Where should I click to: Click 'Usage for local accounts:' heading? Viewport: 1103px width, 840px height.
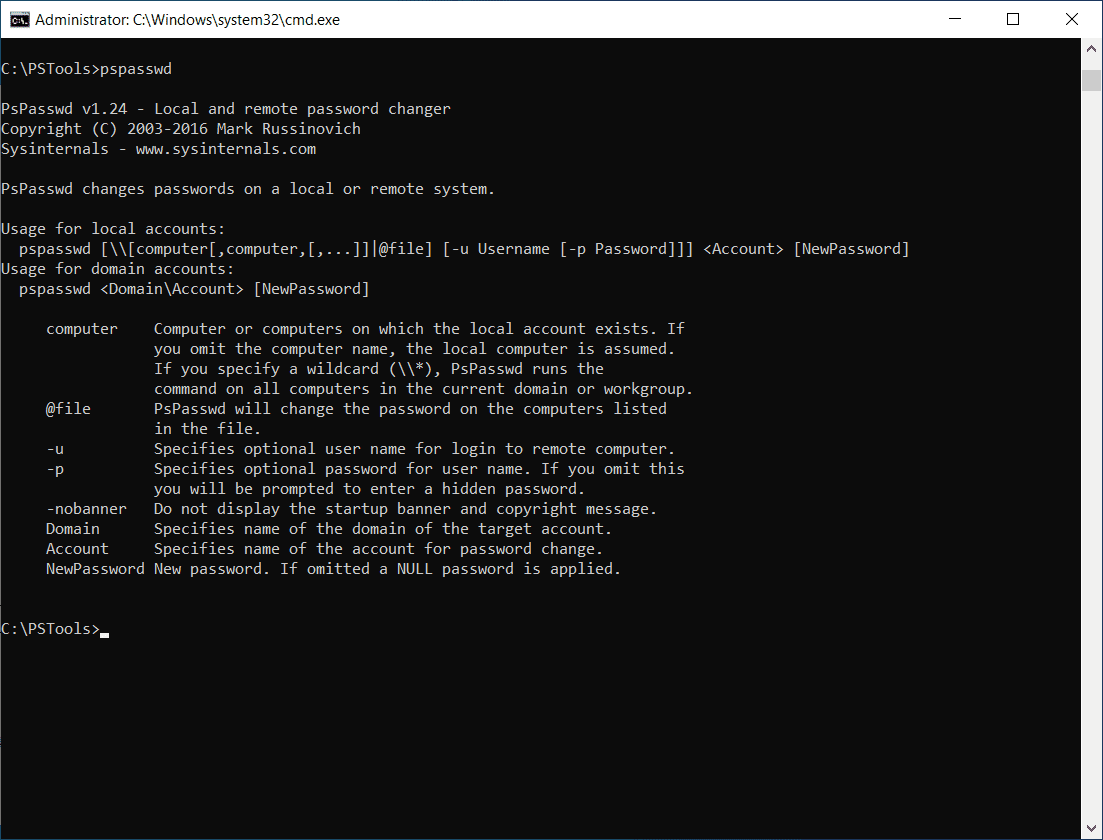(113, 229)
